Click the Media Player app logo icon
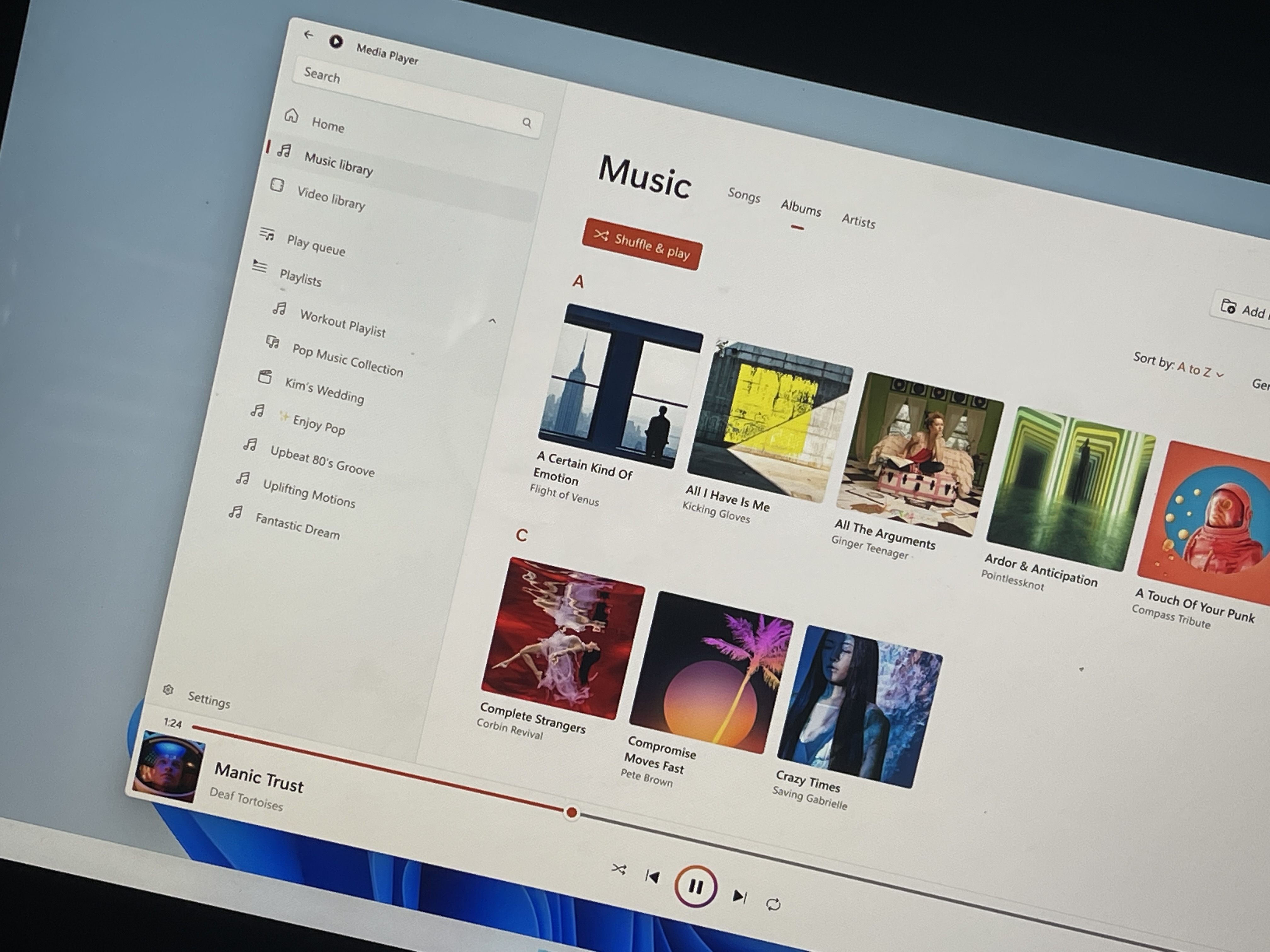This screenshot has width=1270, height=952. 336,41
